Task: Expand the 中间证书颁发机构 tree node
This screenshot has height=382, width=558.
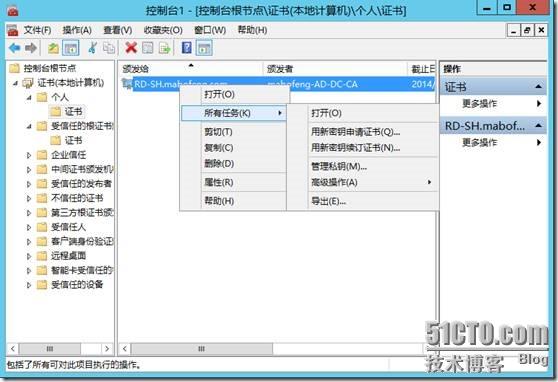Action: 29,169
